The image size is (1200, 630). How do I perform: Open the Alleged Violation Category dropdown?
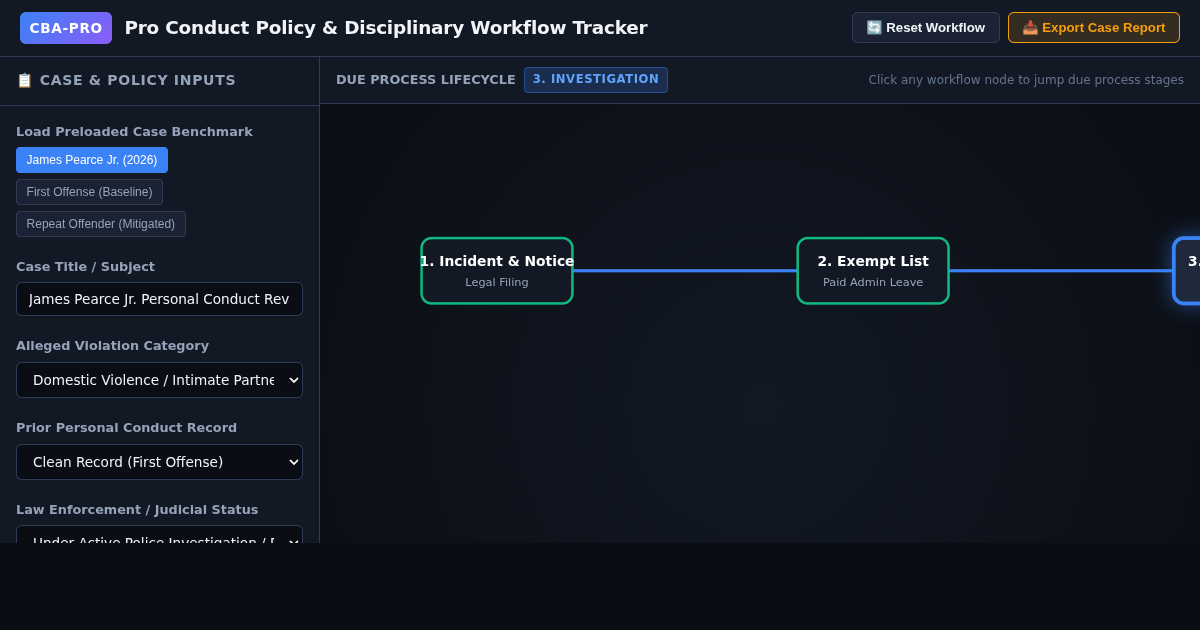[x=159, y=380]
